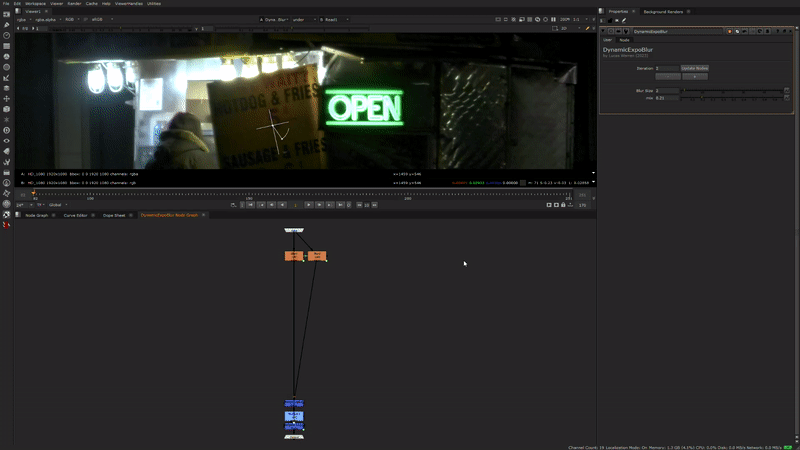Open the red plugin icon in toolbar

(x=6, y=225)
